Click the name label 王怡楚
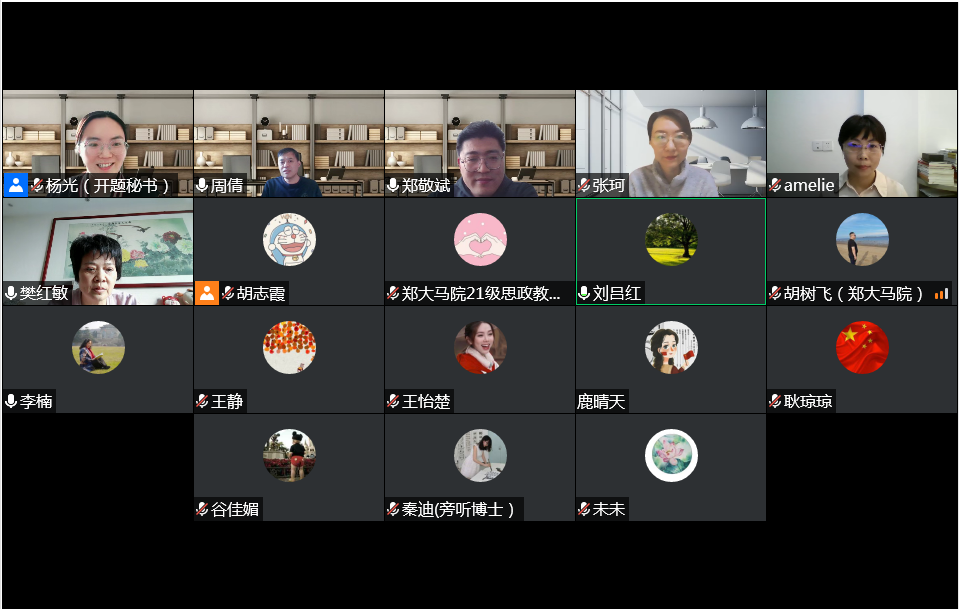 click(426, 401)
